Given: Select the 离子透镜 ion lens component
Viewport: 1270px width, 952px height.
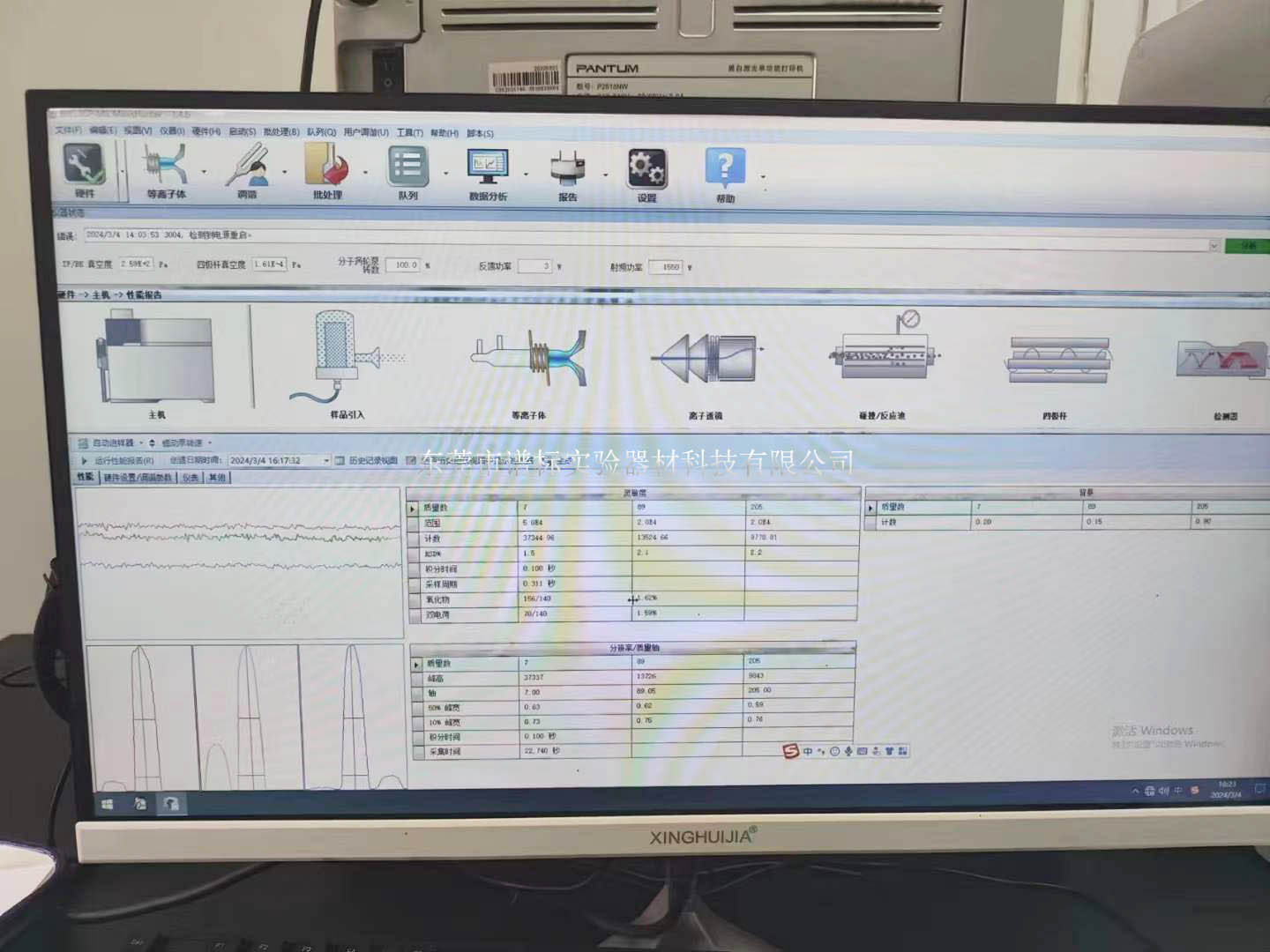Looking at the screenshot, I should (x=706, y=360).
